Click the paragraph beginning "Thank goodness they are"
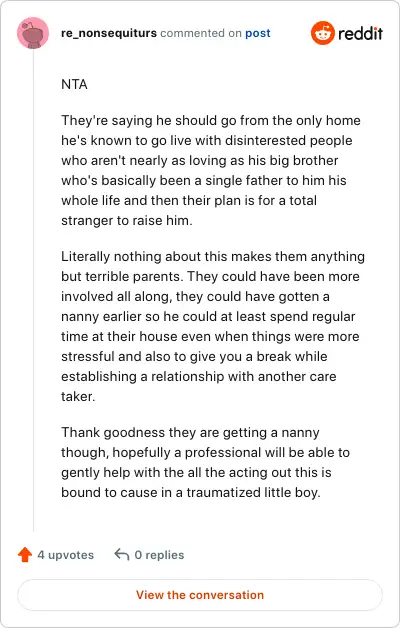Viewport: 400px width, 628px height. pyautogui.click(x=205, y=463)
